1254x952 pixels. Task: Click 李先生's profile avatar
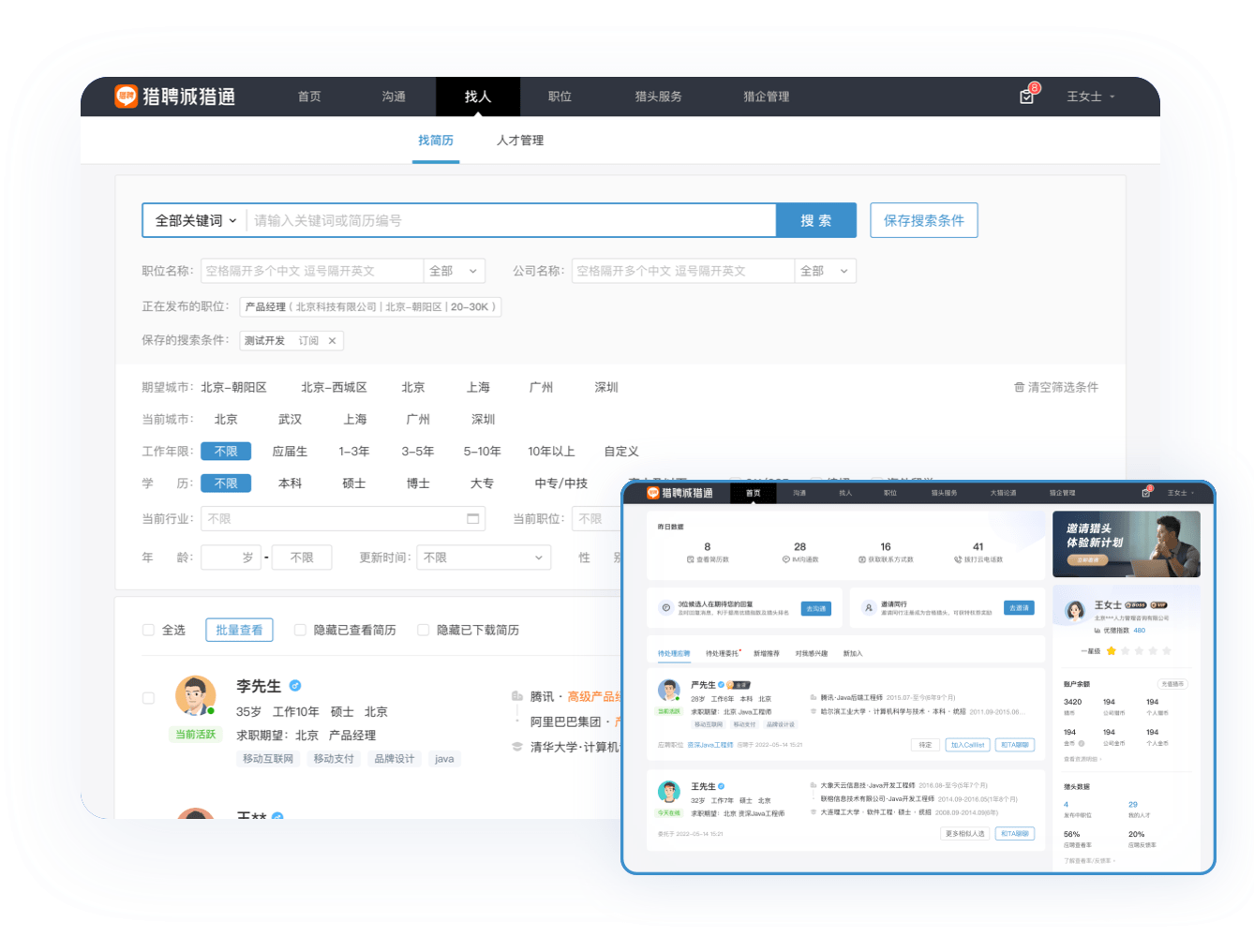[196, 696]
